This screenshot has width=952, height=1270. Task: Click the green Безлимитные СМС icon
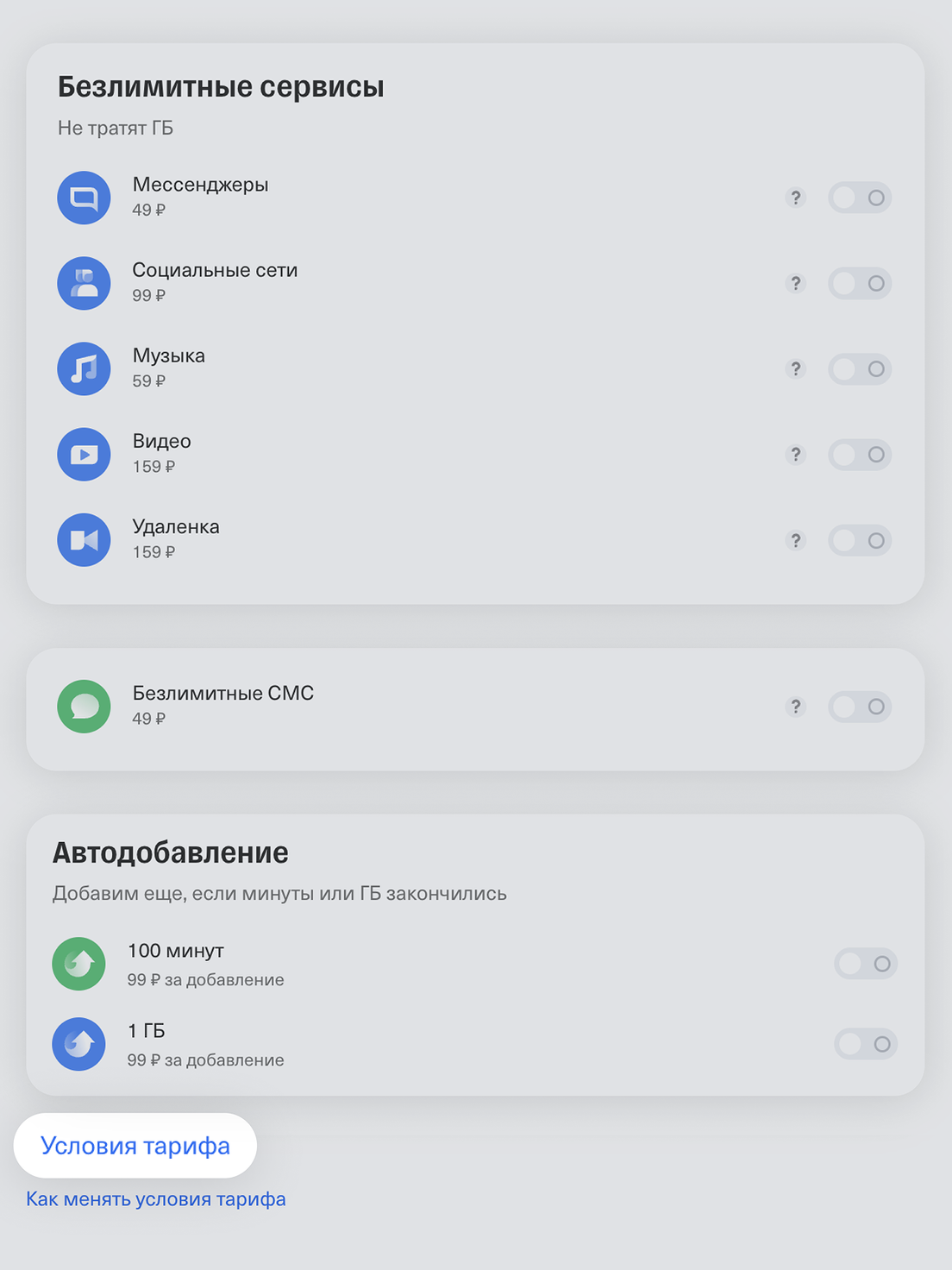84,707
